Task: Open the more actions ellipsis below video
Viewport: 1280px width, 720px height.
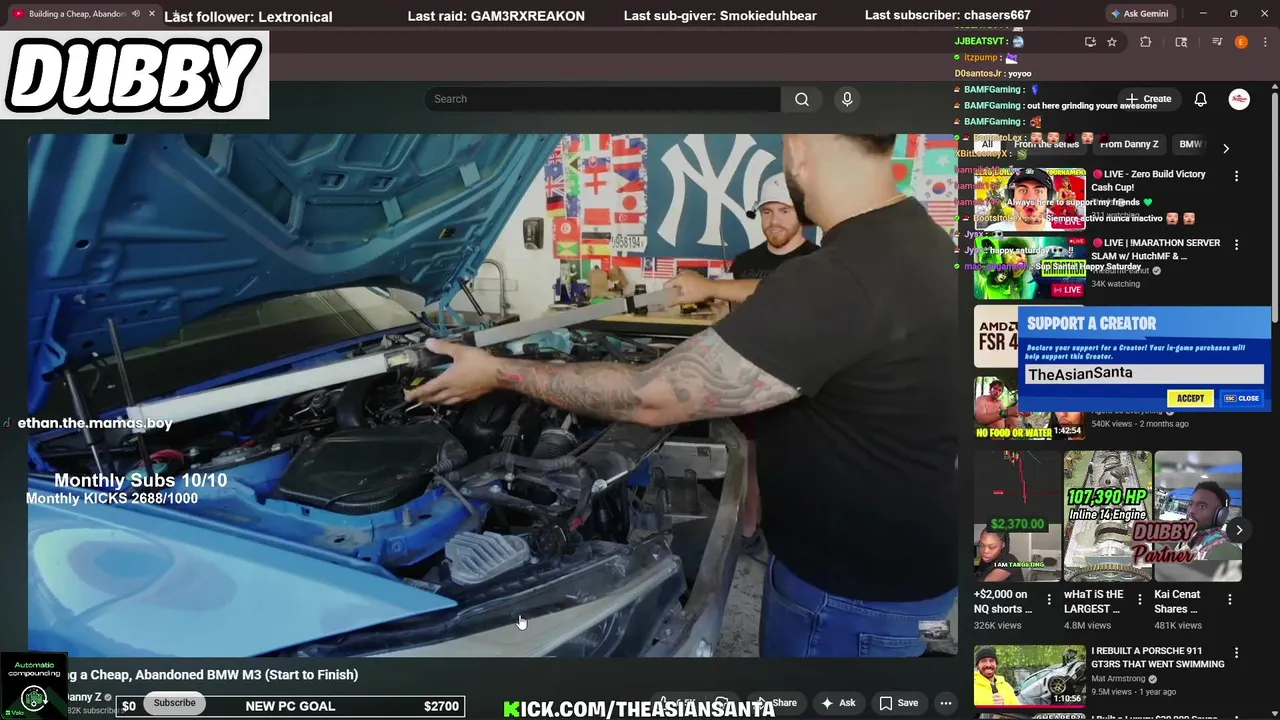Action: (x=945, y=703)
